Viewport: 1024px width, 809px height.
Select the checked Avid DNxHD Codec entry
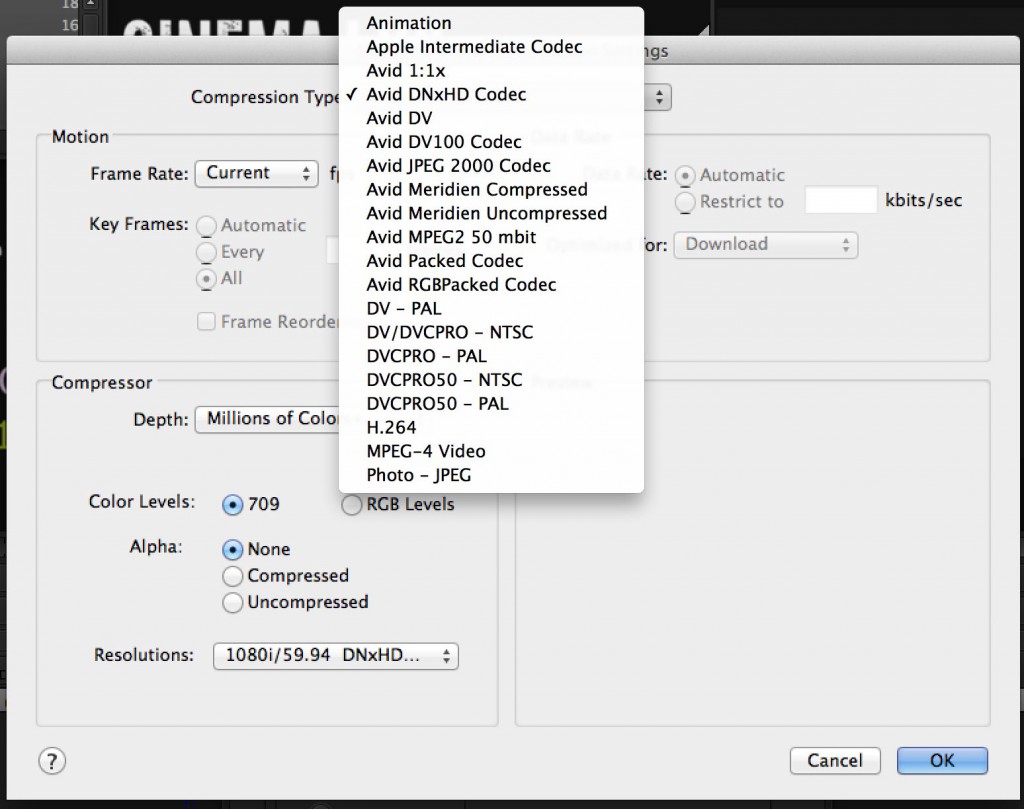[491, 95]
